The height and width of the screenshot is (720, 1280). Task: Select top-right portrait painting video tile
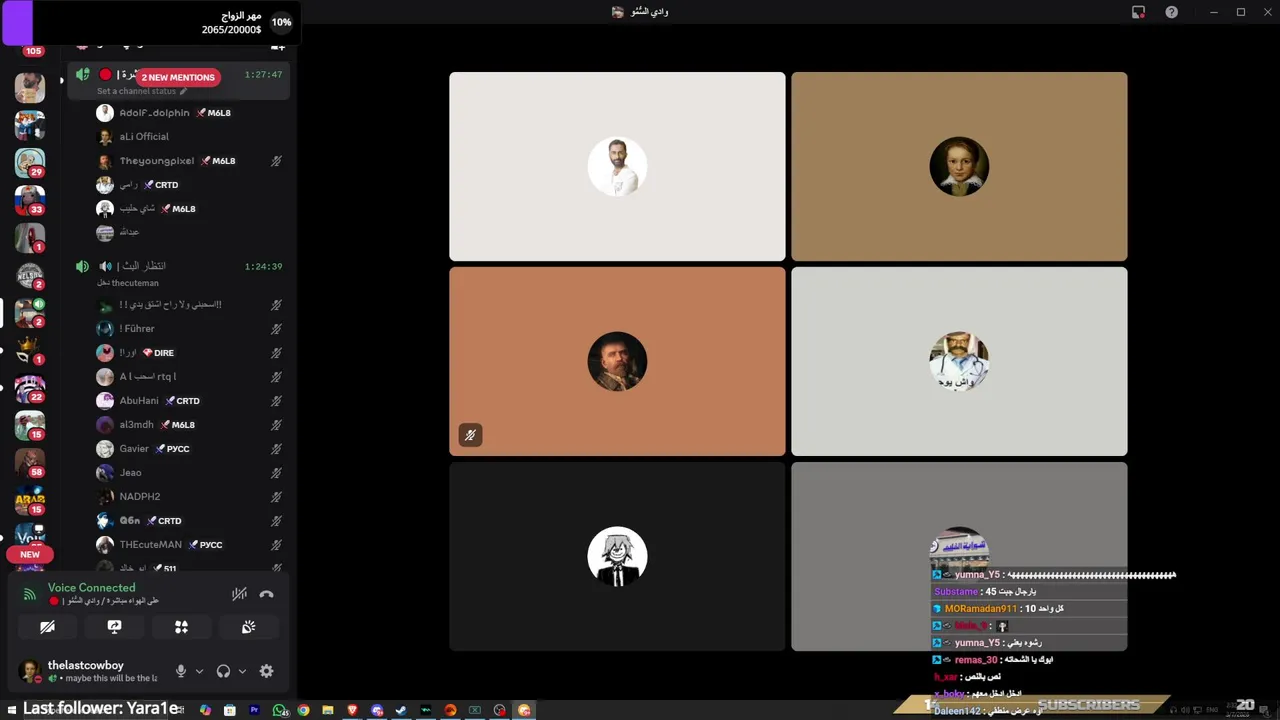point(959,166)
